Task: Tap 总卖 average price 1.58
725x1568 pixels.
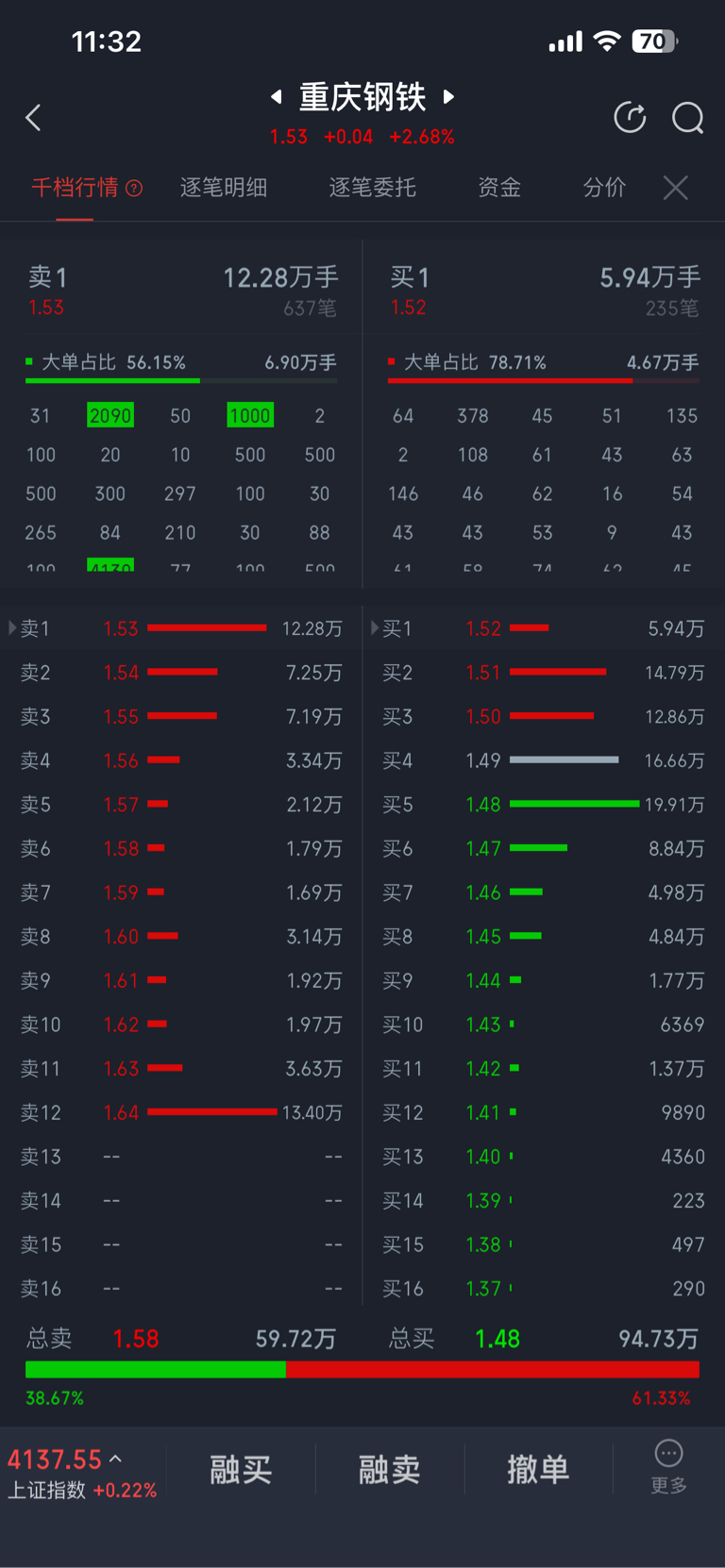Action: (x=136, y=1338)
